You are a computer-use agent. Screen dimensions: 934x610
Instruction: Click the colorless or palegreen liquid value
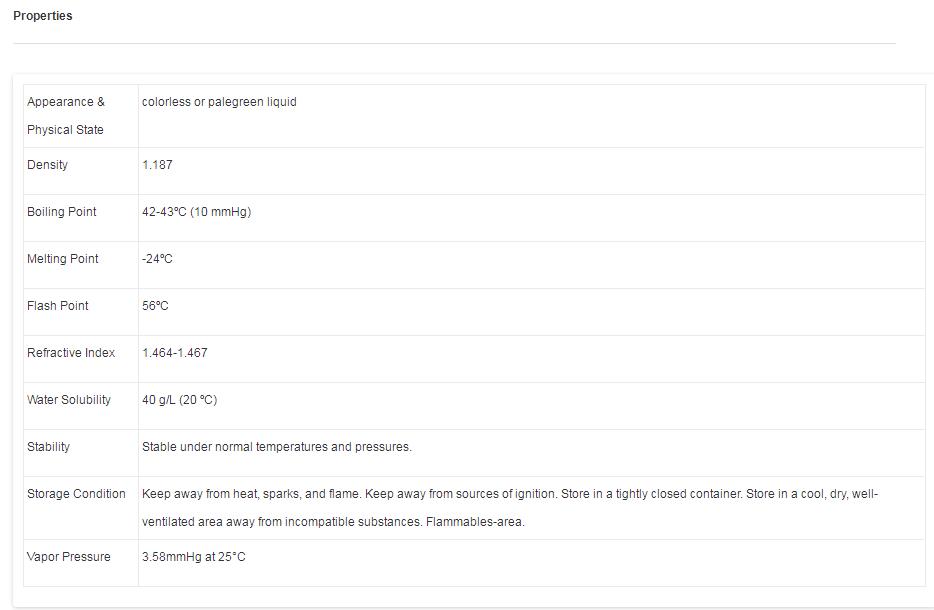pyautogui.click(x=219, y=102)
